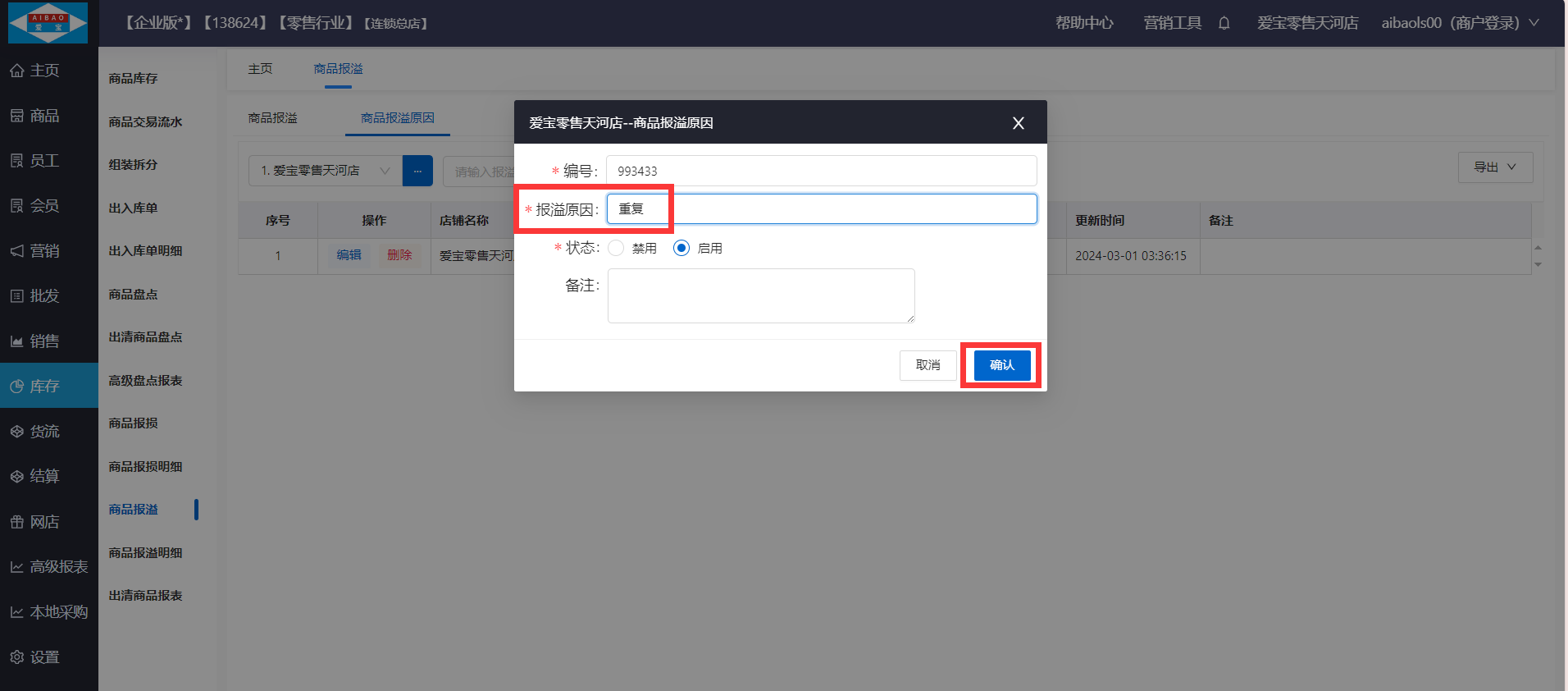Expand the 爱宝零售天河店 store dropdown

point(326,171)
